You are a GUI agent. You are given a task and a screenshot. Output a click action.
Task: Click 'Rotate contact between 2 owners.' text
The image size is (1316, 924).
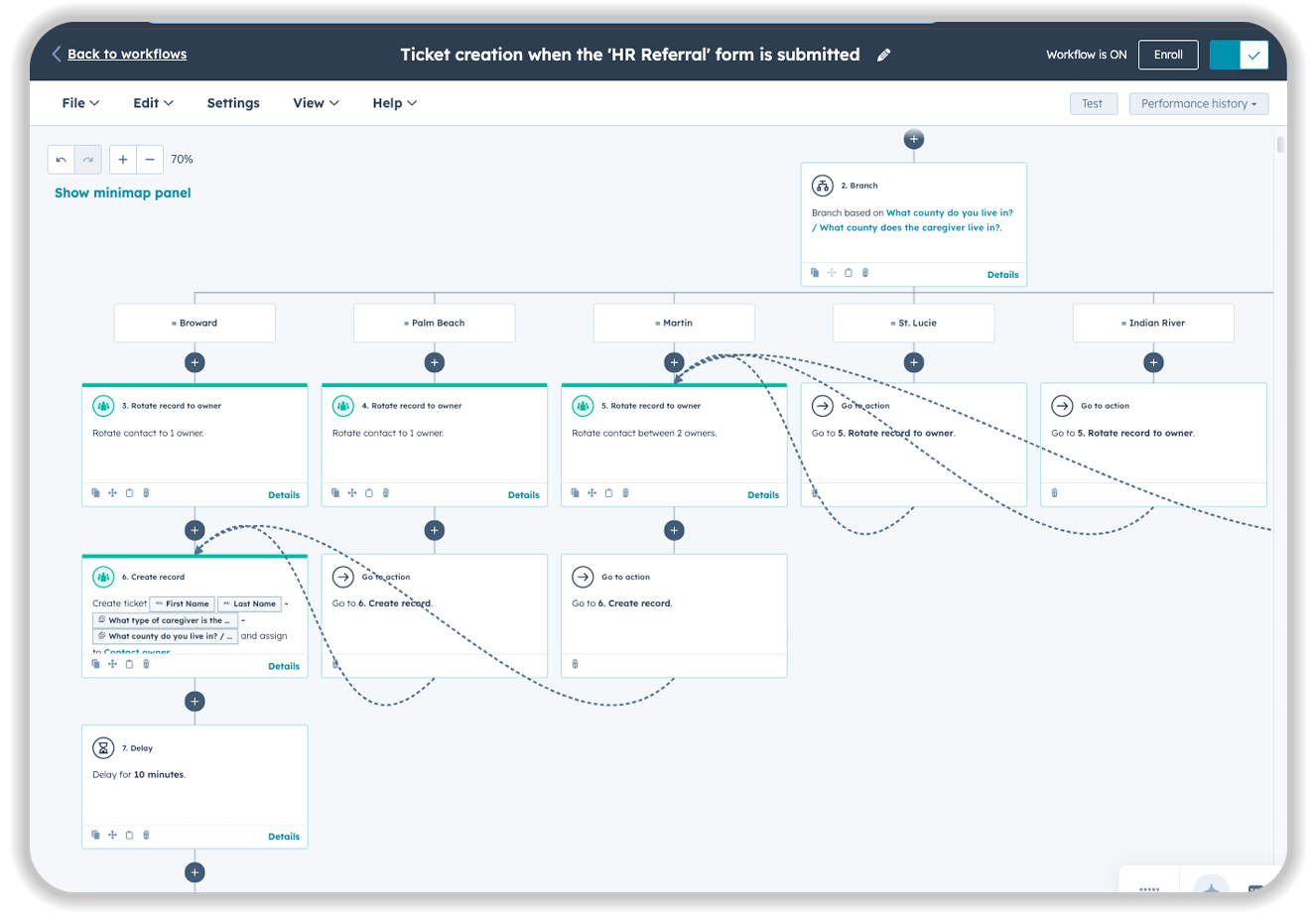tap(644, 433)
